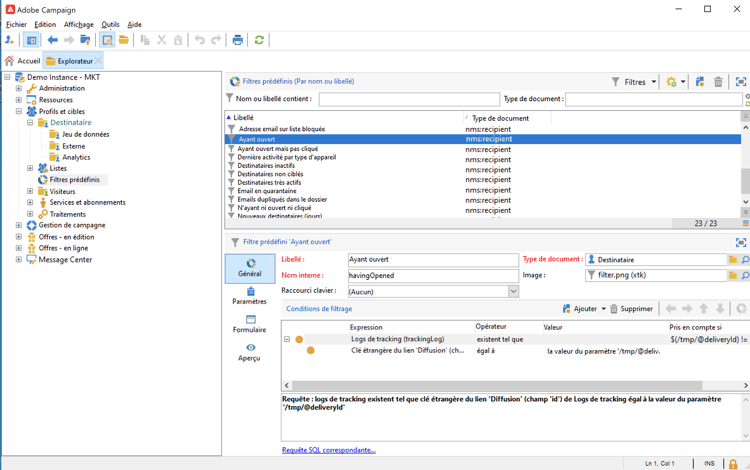Screen dimensions: 750x470
Task: Maximize the filter detail pane
Action: 740,242
